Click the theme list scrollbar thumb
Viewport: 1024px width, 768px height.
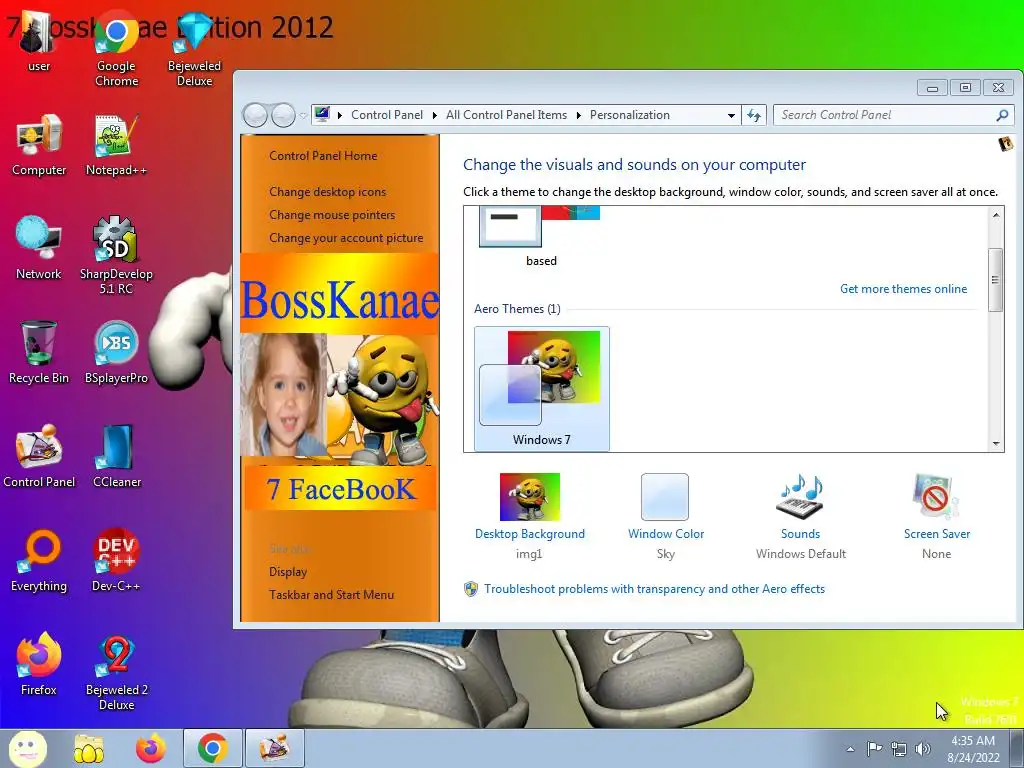pyautogui.click(x=996, y=280)
